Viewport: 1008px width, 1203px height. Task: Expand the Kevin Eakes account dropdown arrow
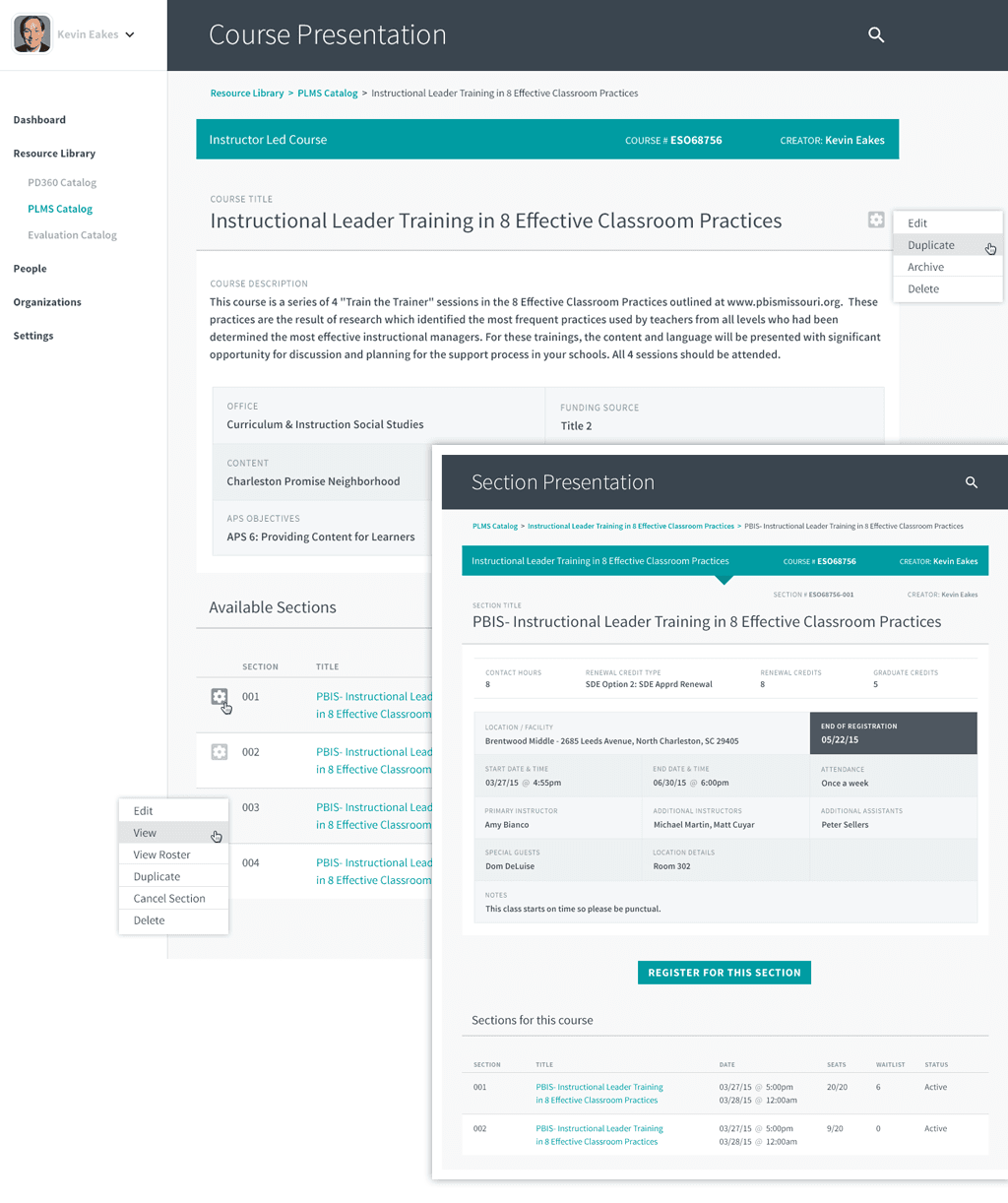point(130,34)
